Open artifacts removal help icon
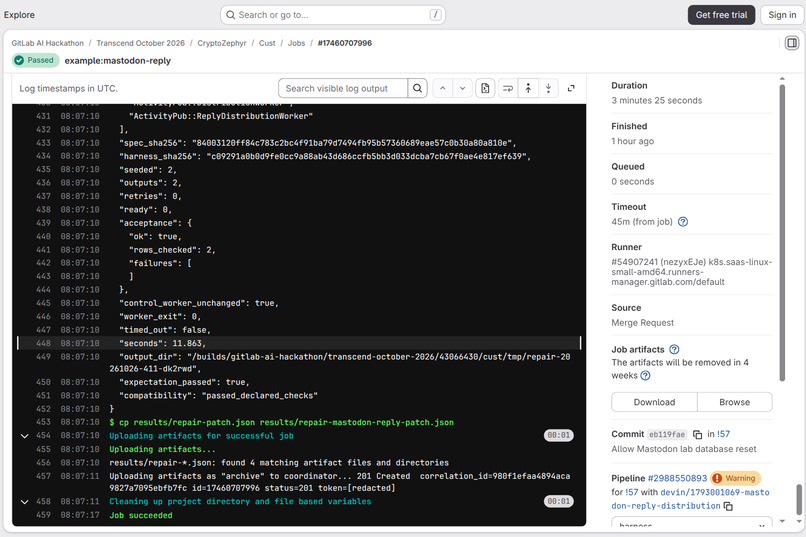Screen dimensions: 806x537 pos(645,376)
